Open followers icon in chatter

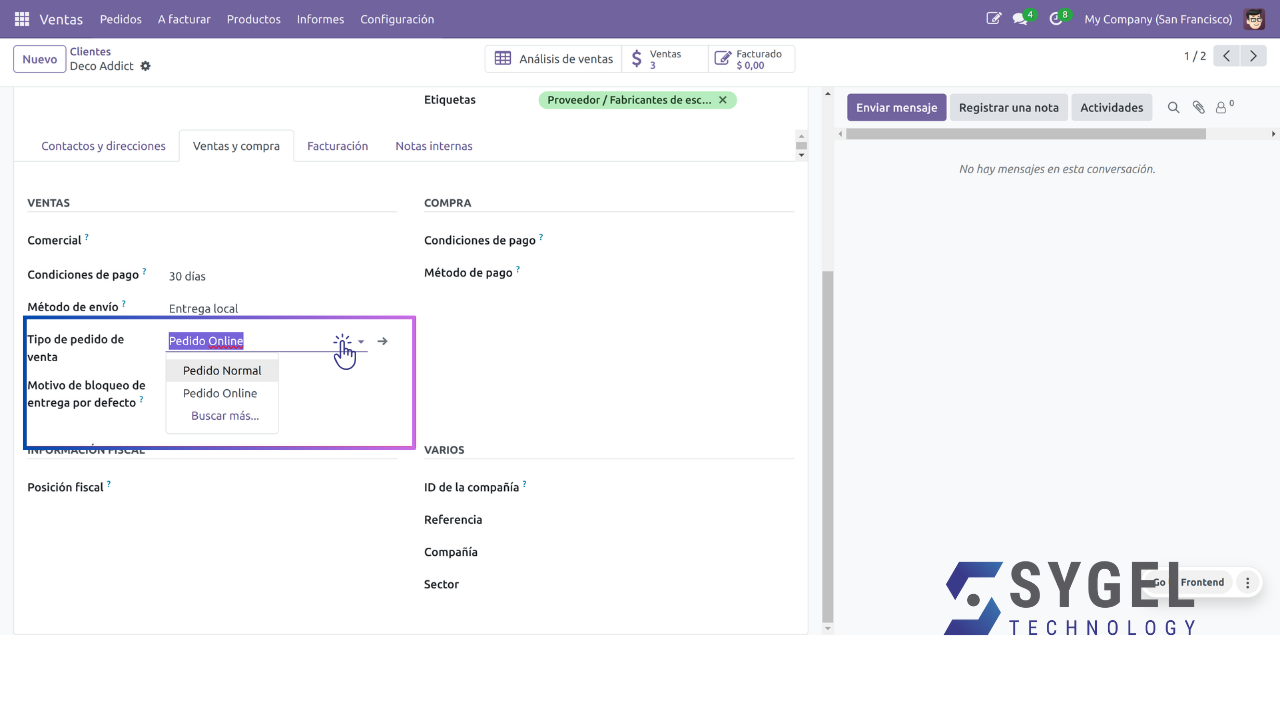click(x=1222, y=108)
